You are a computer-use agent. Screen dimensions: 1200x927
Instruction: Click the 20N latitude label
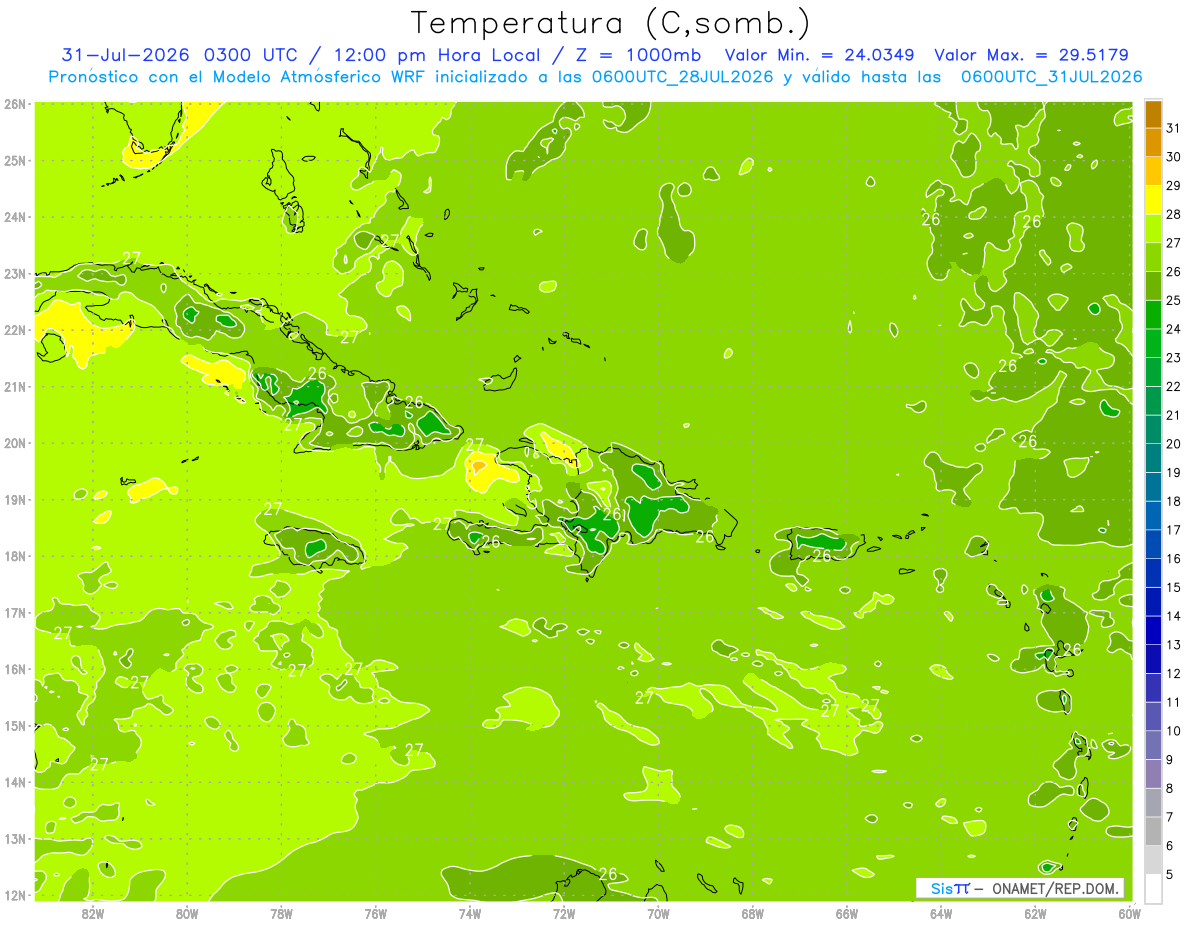15,443
